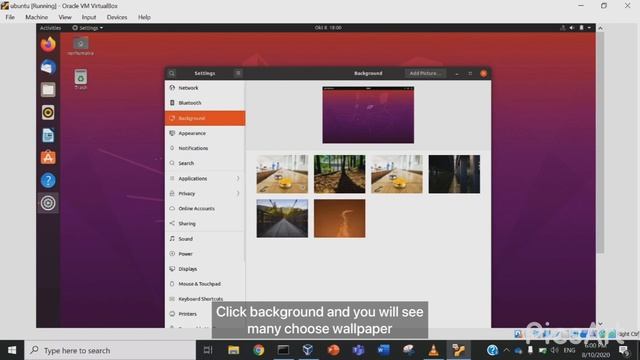Click the ENG language indicator
Viewport: 640px width, 360px height.
pyautogui.click(x=569, y=350)
